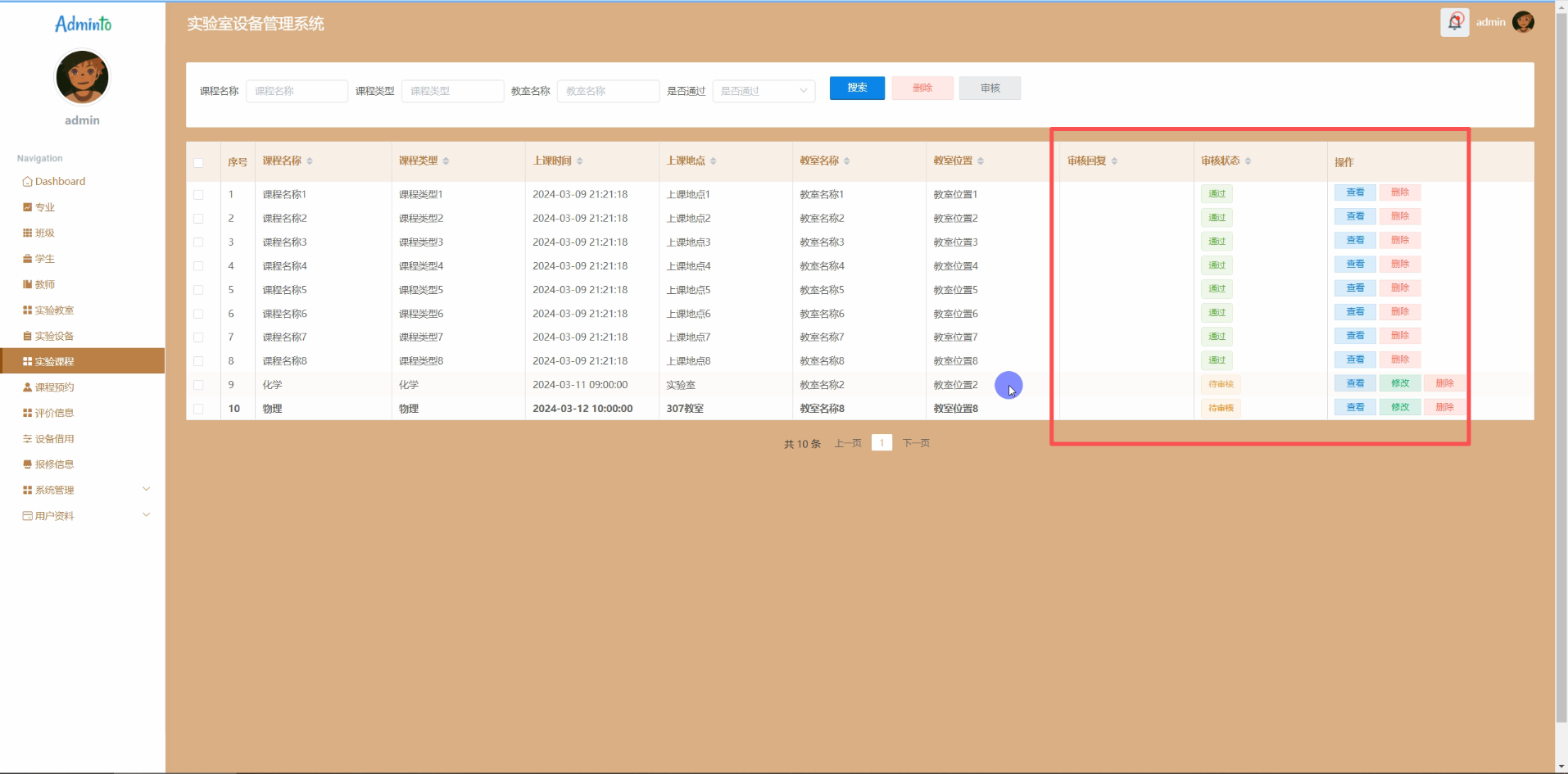Click the pink 删除 button in filter bar
1568x774 pixels.
[922, 88]
